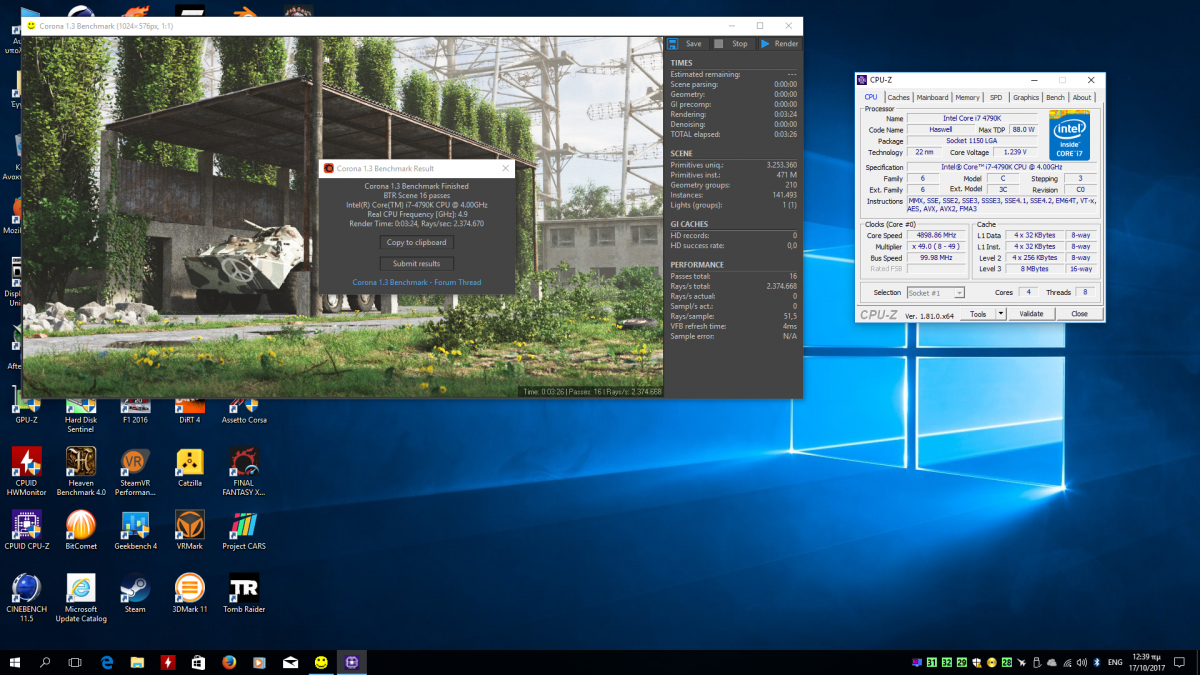Open the Catzilla benchmark shortcut
The height and width of the screenshot is (675, 1200).
pos(190,467)
